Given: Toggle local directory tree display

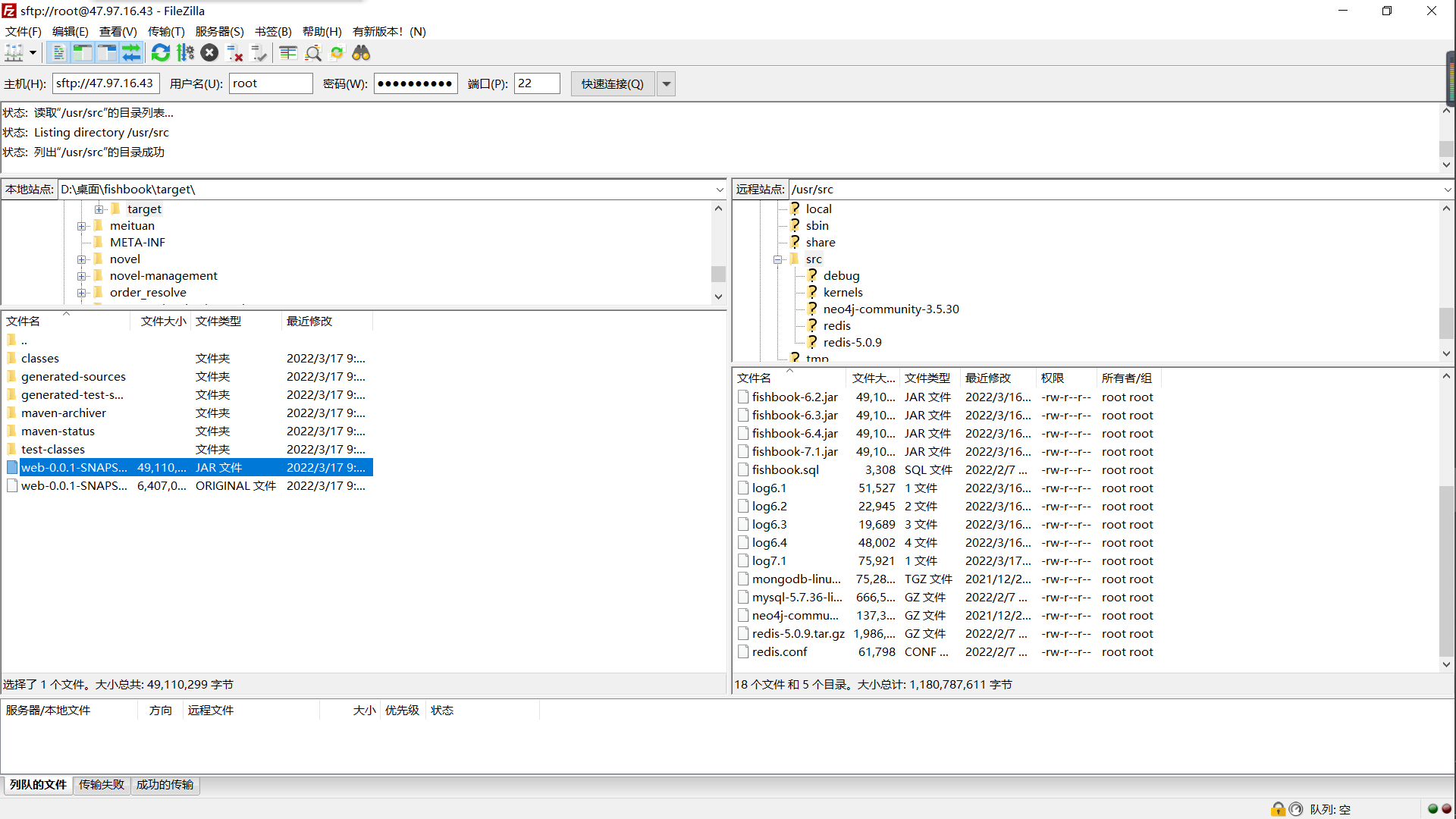Looking at the screenshot, I should click(83, 53).
